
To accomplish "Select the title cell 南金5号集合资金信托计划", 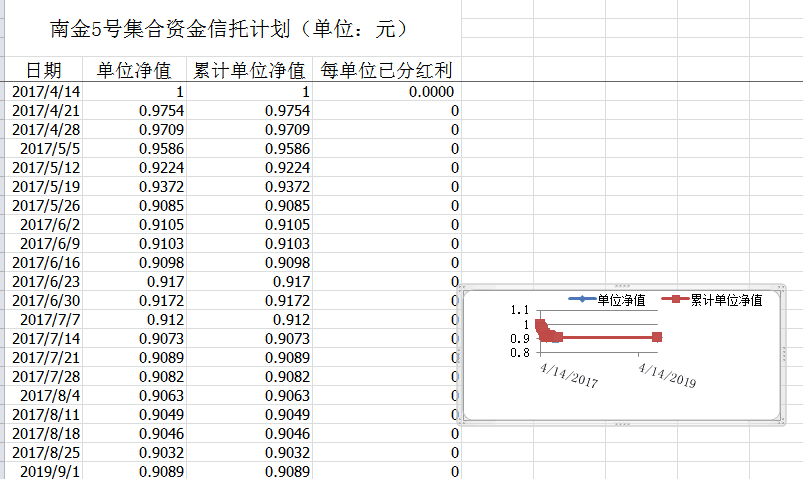I will [x=229, y=29].
